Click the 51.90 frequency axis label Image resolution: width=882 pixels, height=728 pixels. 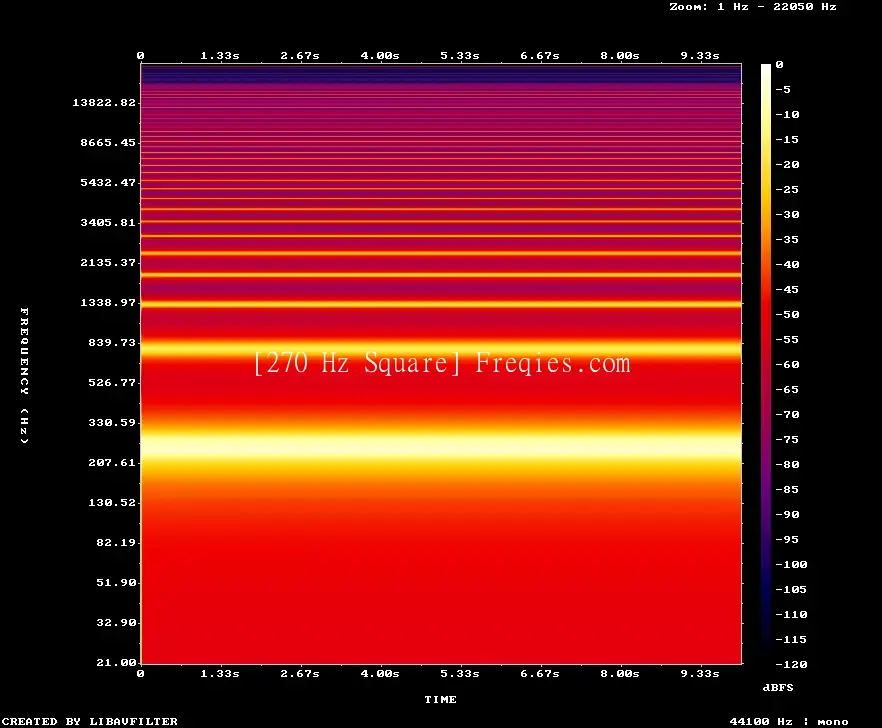point(116,582)
